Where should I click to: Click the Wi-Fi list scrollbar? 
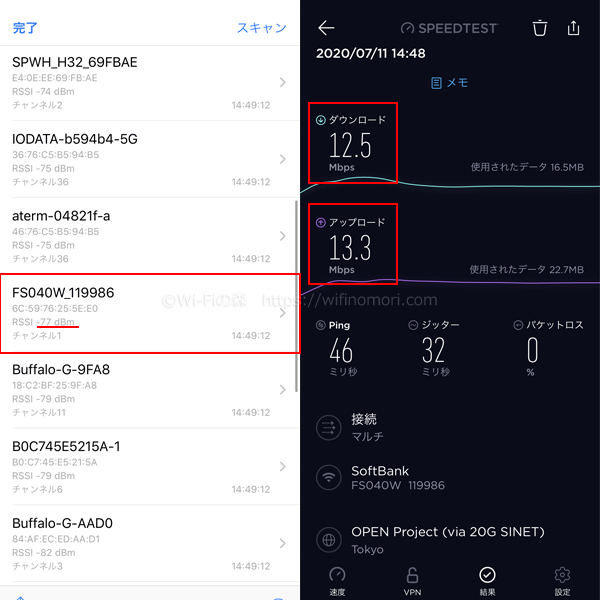coord(297,296)
